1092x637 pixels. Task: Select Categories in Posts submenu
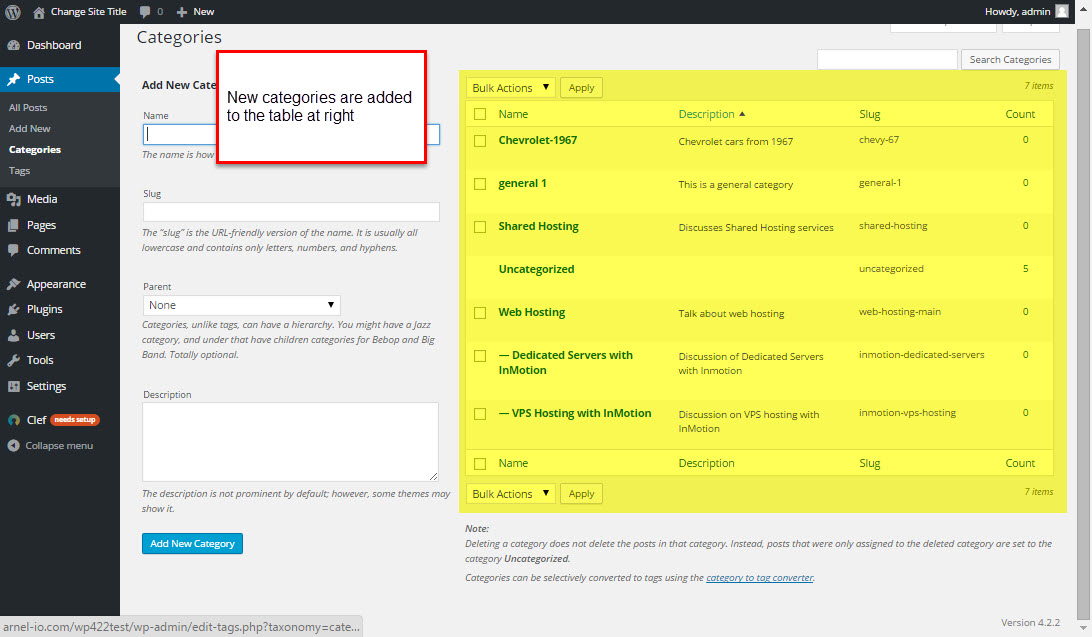(x=35, y=150)
